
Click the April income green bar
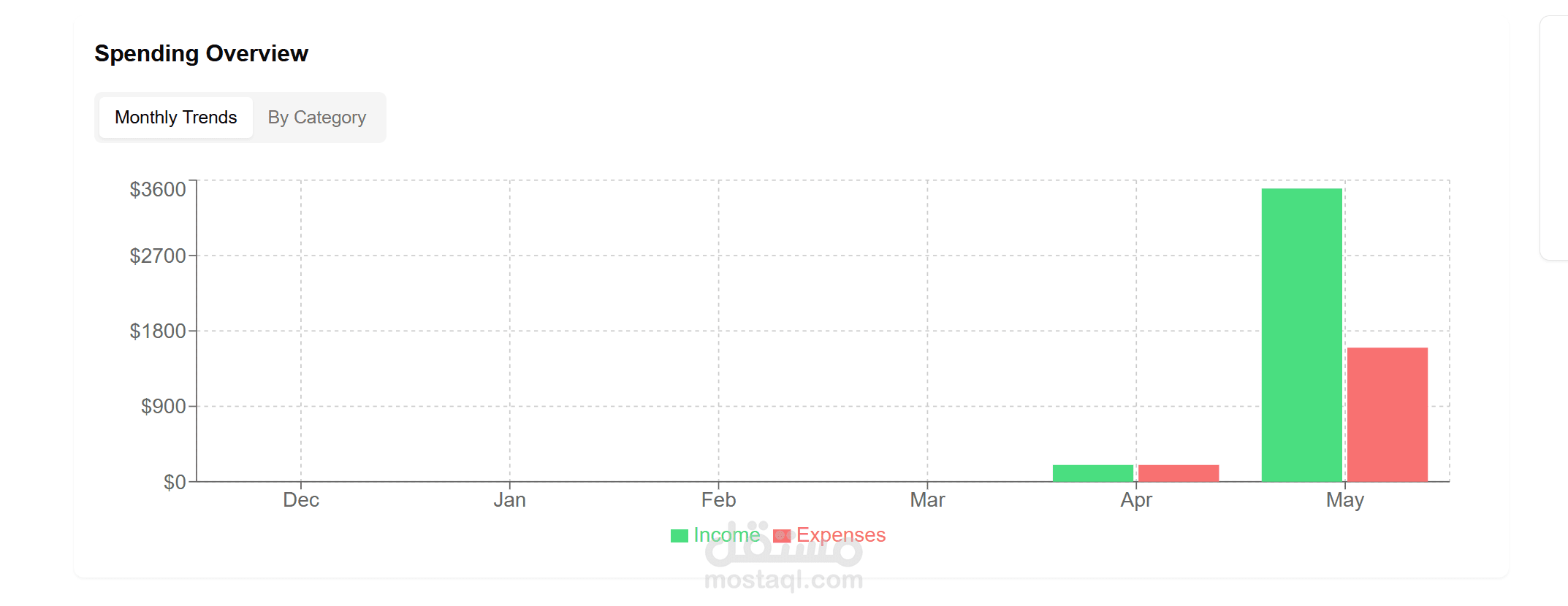click(1093, 473)
